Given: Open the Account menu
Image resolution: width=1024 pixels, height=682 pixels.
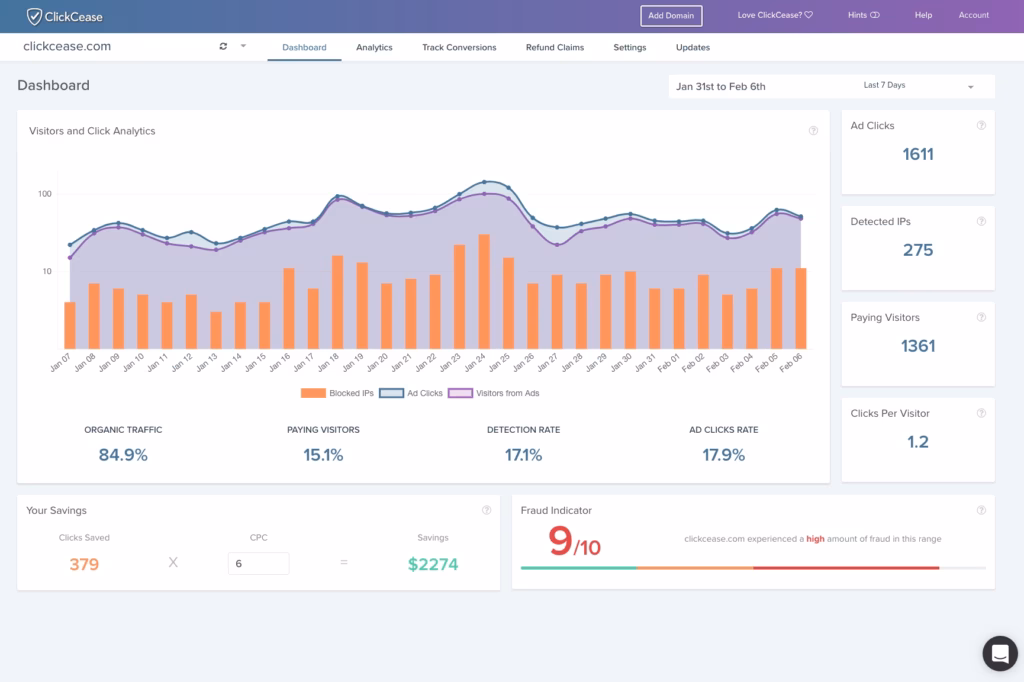Looking at the screenshot, I should 973,15.
